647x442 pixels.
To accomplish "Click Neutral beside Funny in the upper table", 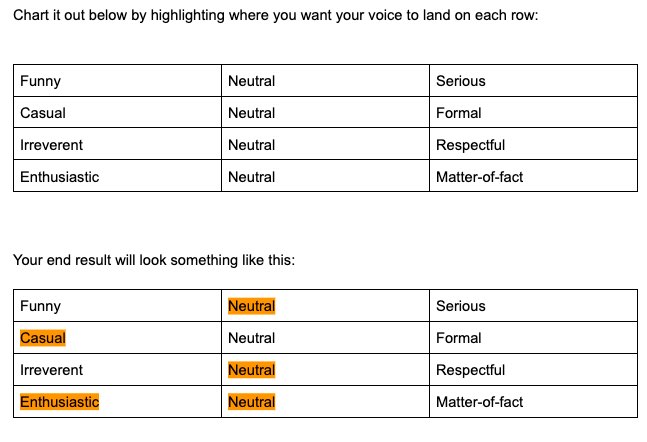I will click(x=251, y=81).
